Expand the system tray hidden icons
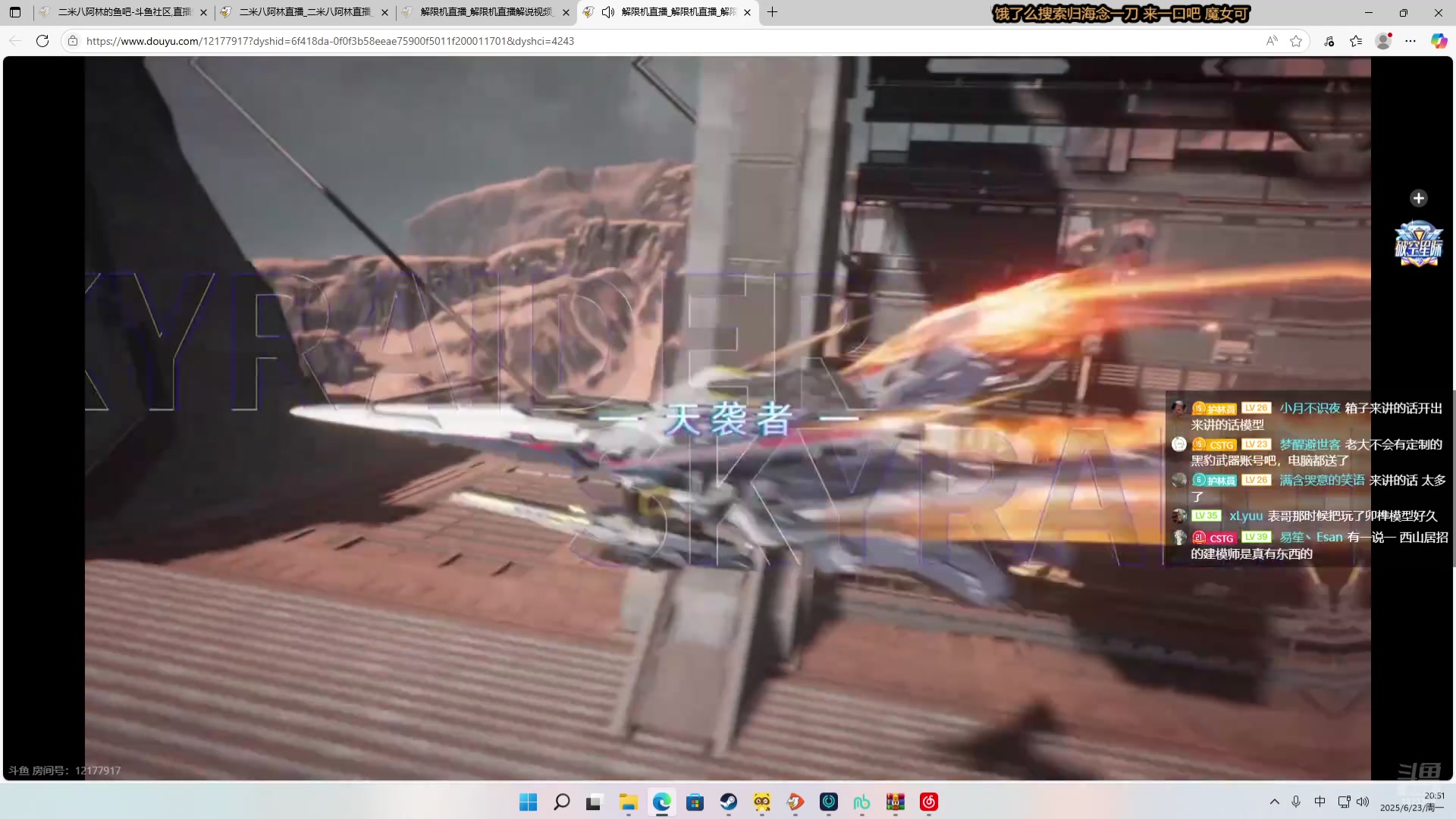Viewport: 1456px width, 819px height. [x=1275, y=802]
